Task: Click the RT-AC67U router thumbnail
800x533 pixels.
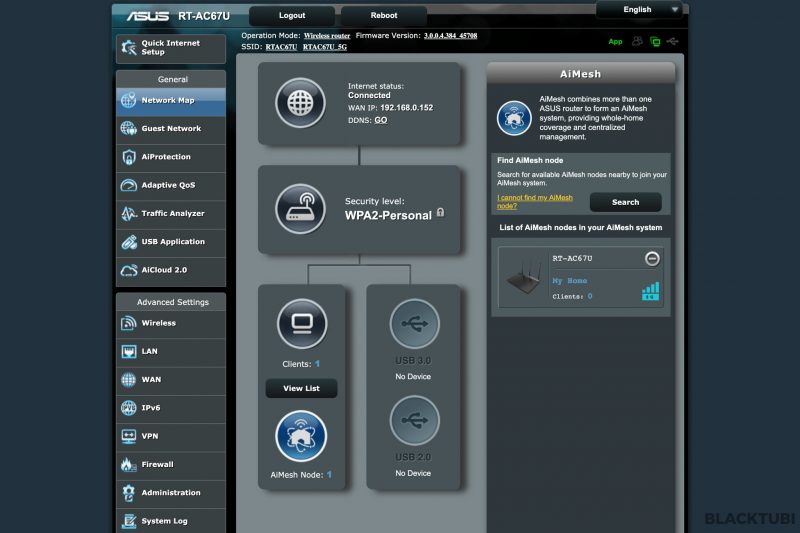Action: click(x=524, y=277)
